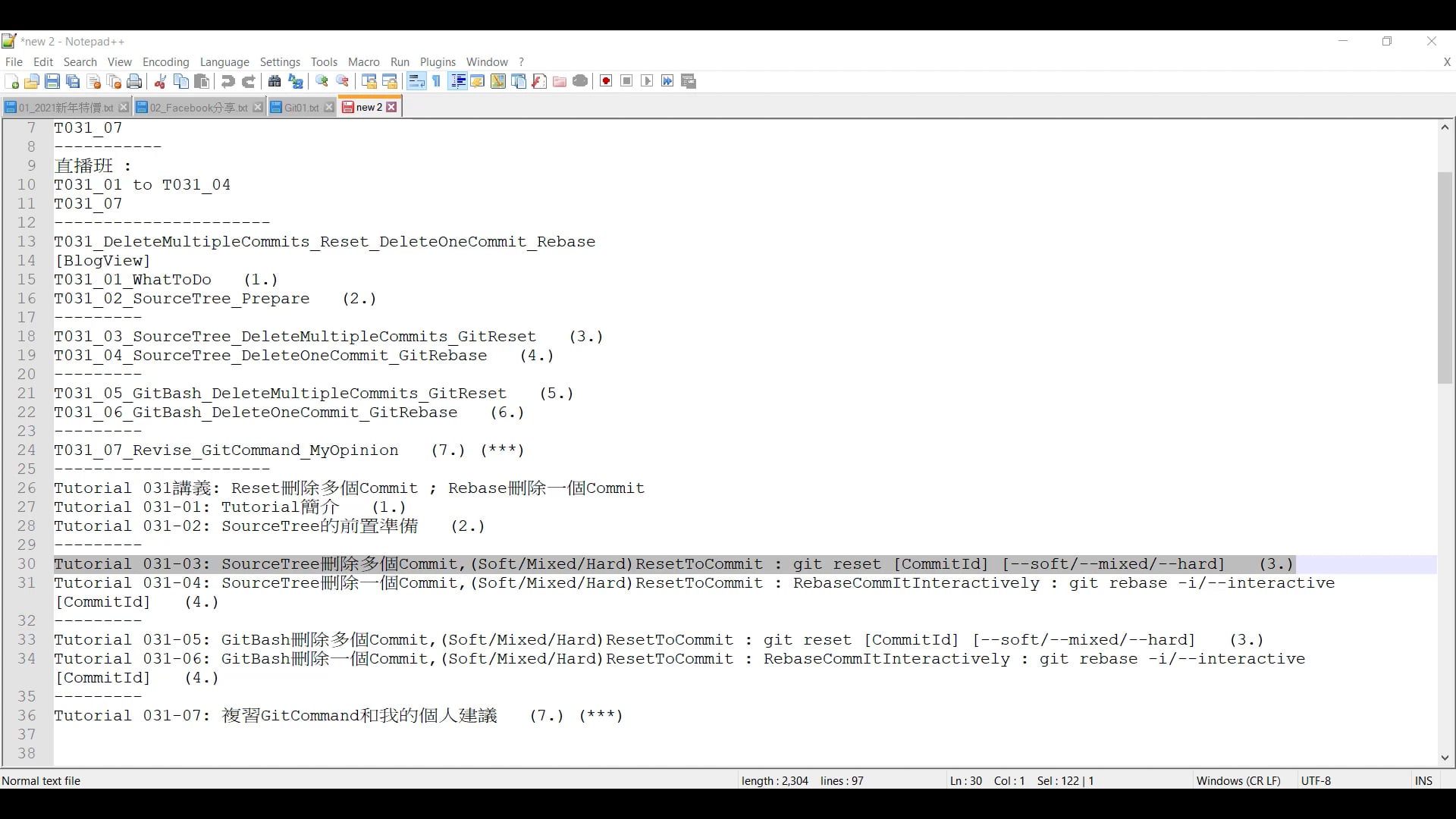
Task: Toggle show all characters
Action: point(436,81)
